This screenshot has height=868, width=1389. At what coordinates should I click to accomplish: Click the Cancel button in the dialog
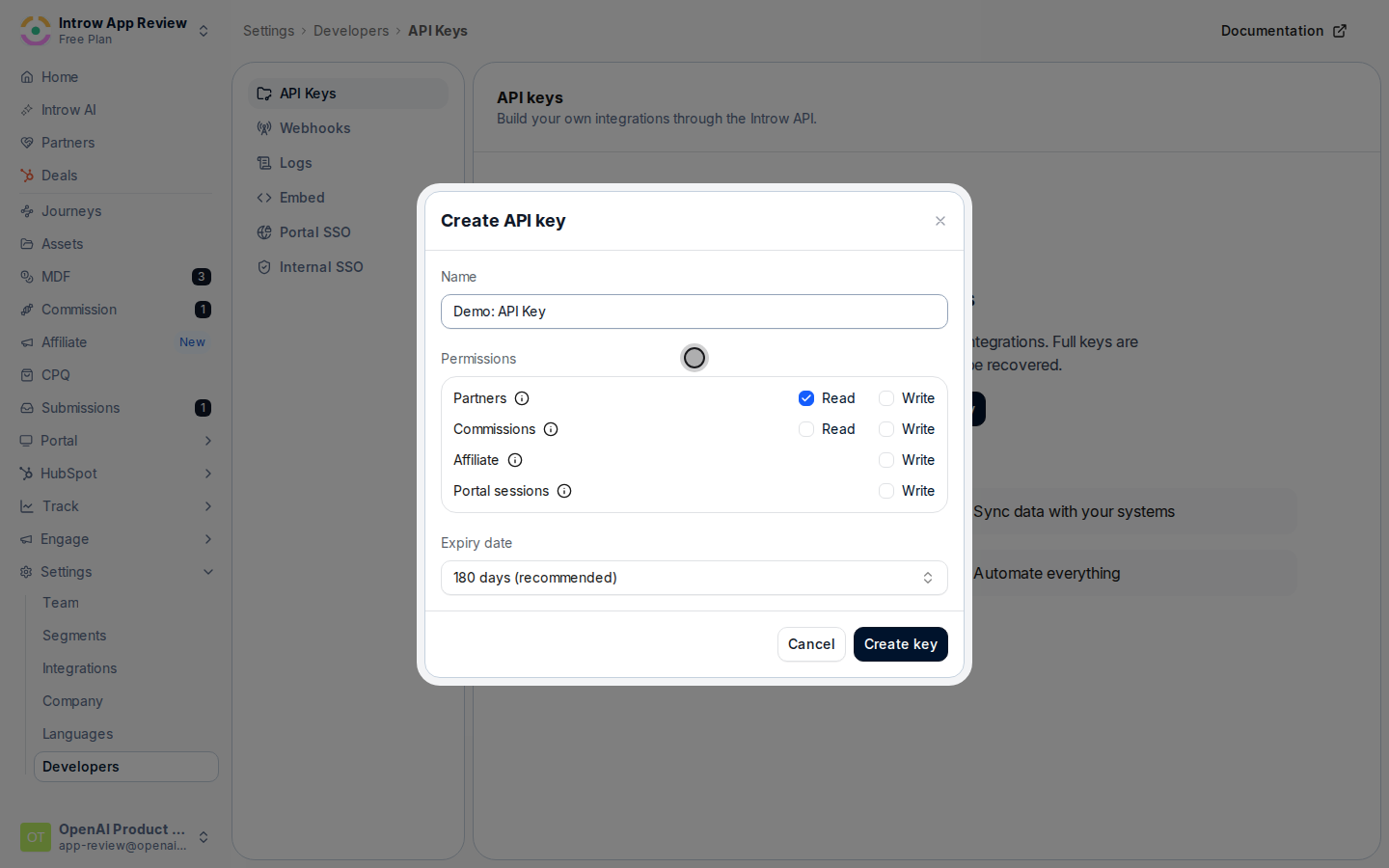pos(811,644)
